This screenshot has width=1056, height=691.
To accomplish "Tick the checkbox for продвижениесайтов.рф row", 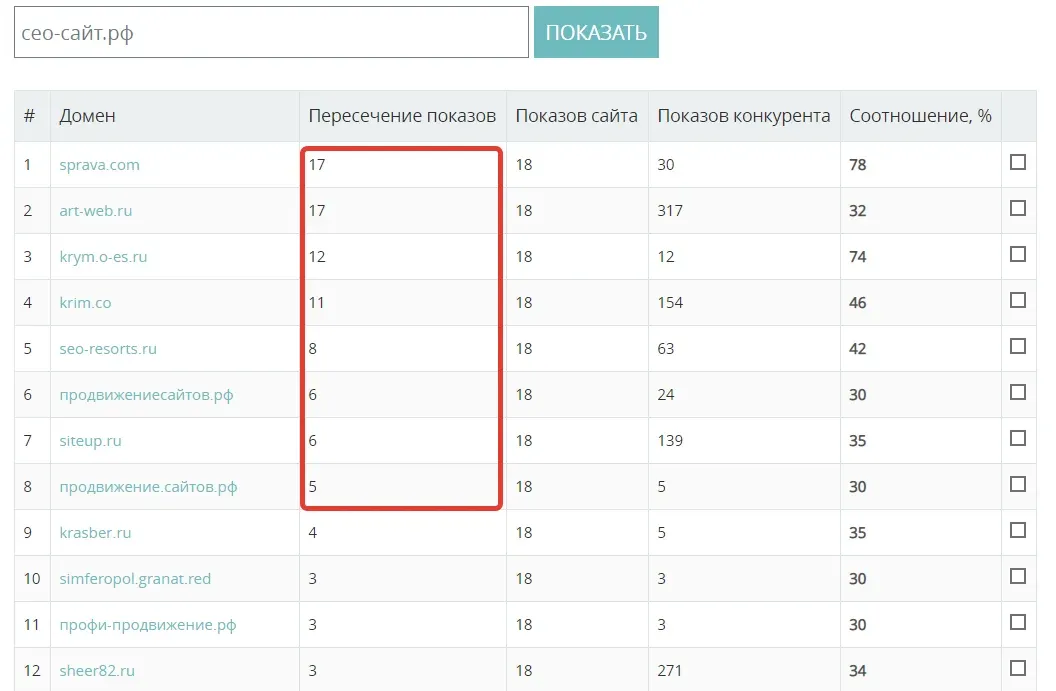I will click(1018, 392).
